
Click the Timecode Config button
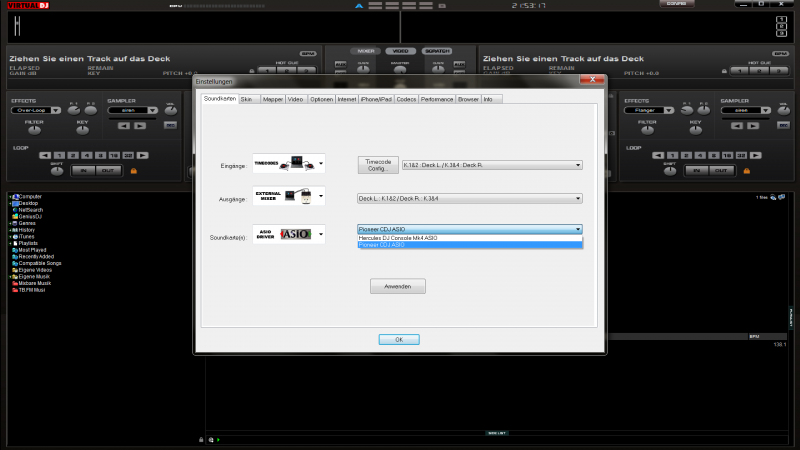(x=378, y=165)
